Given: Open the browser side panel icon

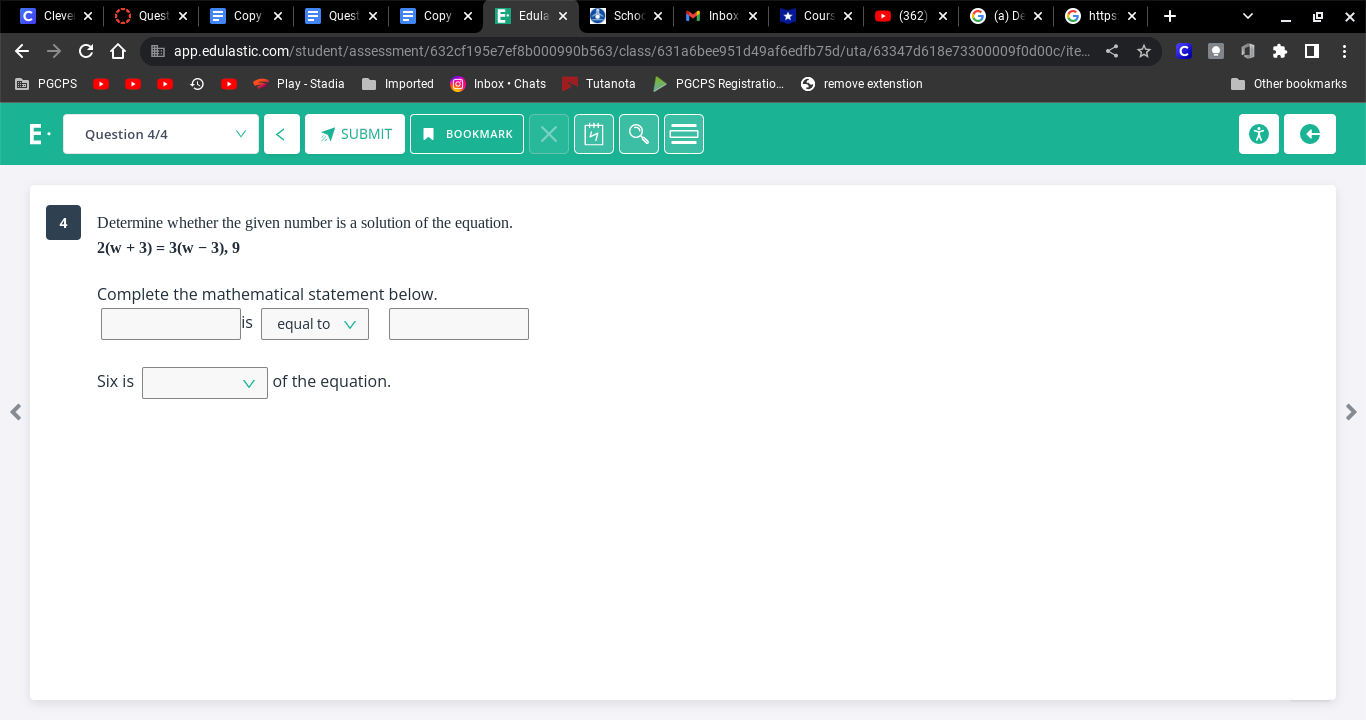Looking at the screenshot, I should click(1312, 51).
